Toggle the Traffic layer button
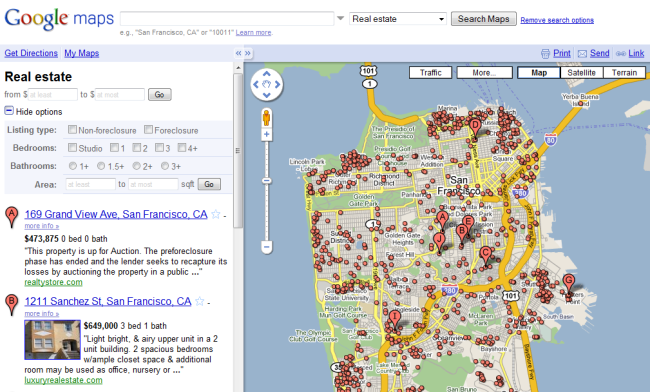The height and width of the screenshot is (392, 650). [x=430, y=73]
